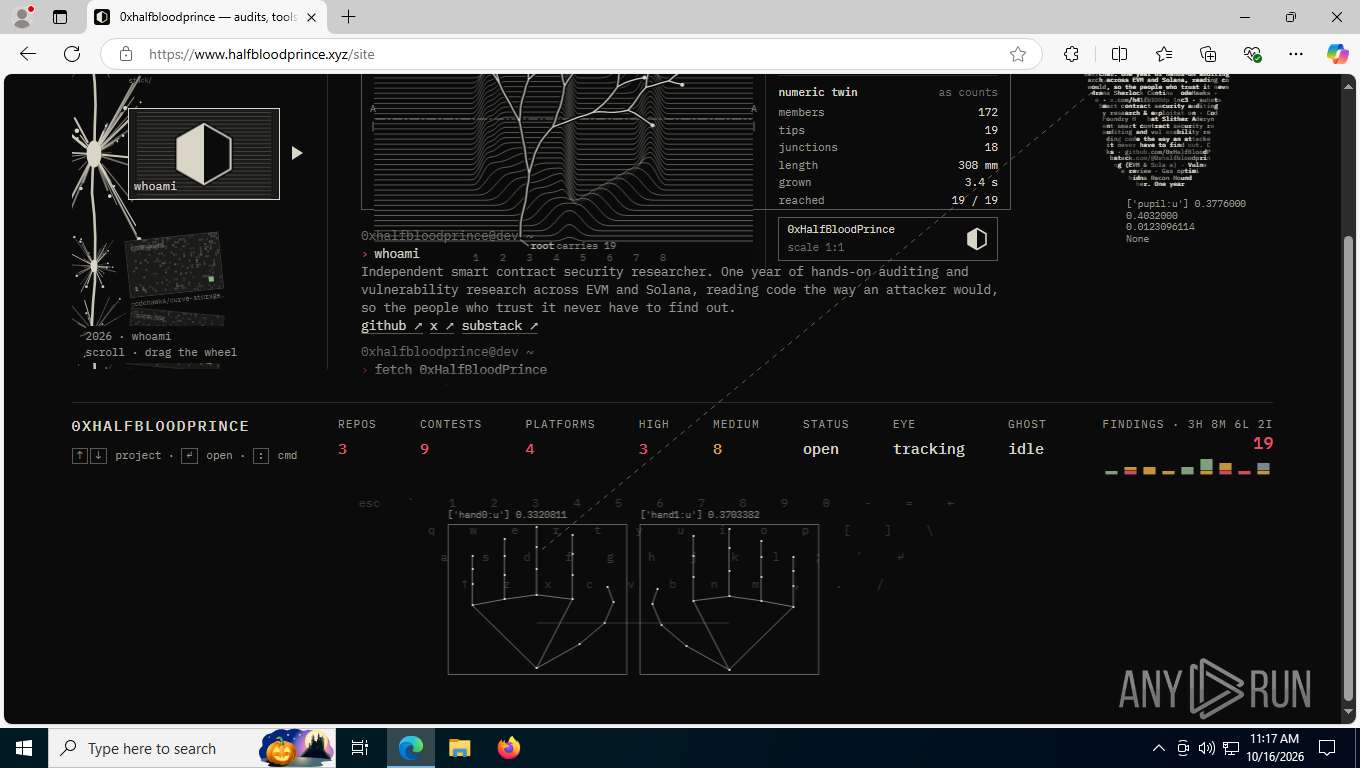The image size is (1360, 768).
Task: Select the 0xhalfbloodprince browser tab
Action: 207,17
